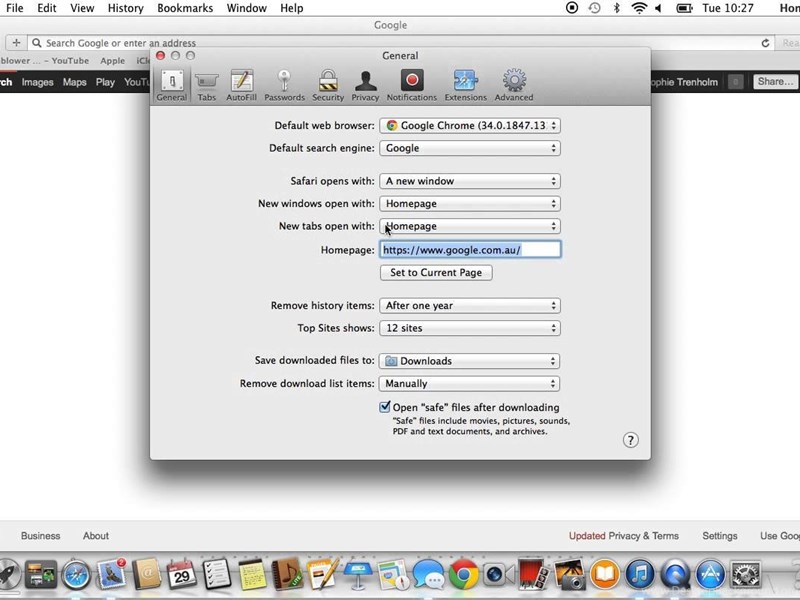Open the Passwords preferences pane
Screen dimensions: 800x600
coord(284,85)
